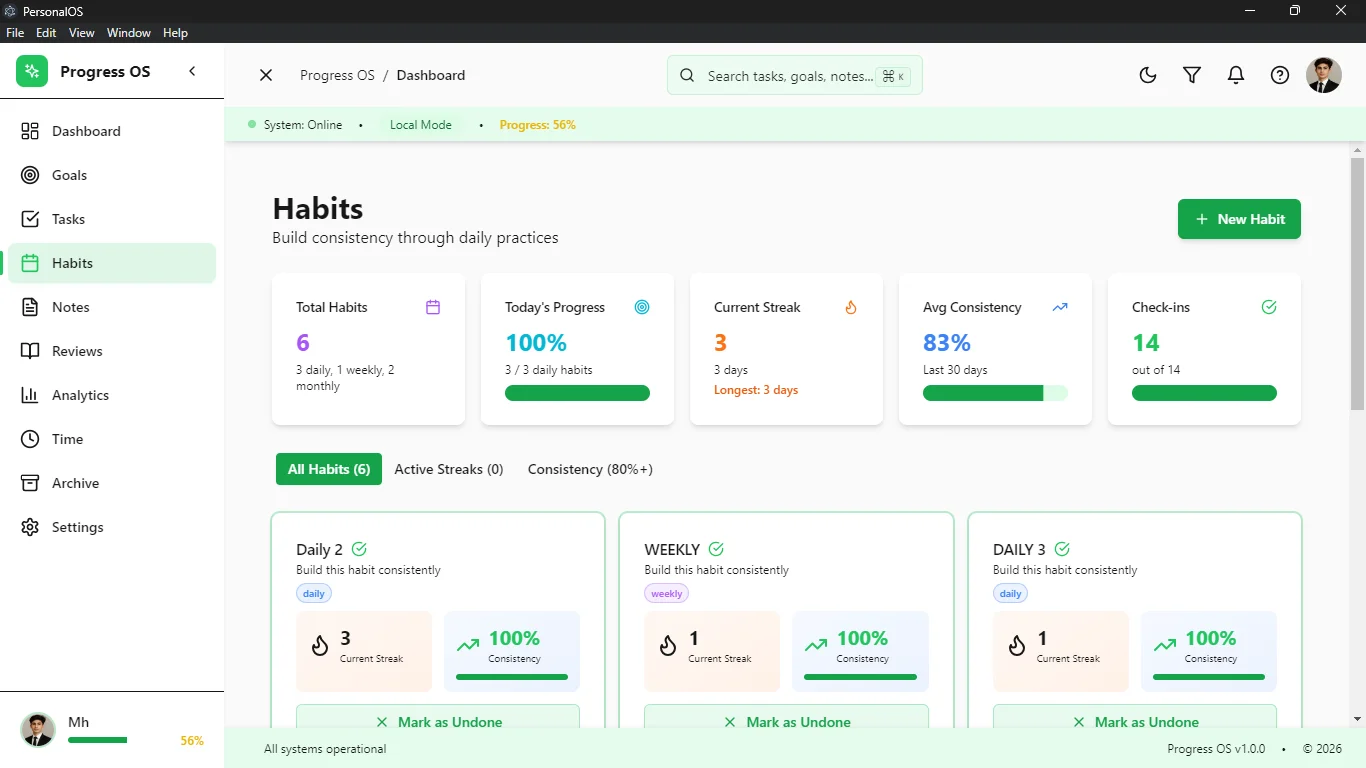1366x768 pixels.
Task: Click the All systems operational footer text
Action: pos(325,749)
